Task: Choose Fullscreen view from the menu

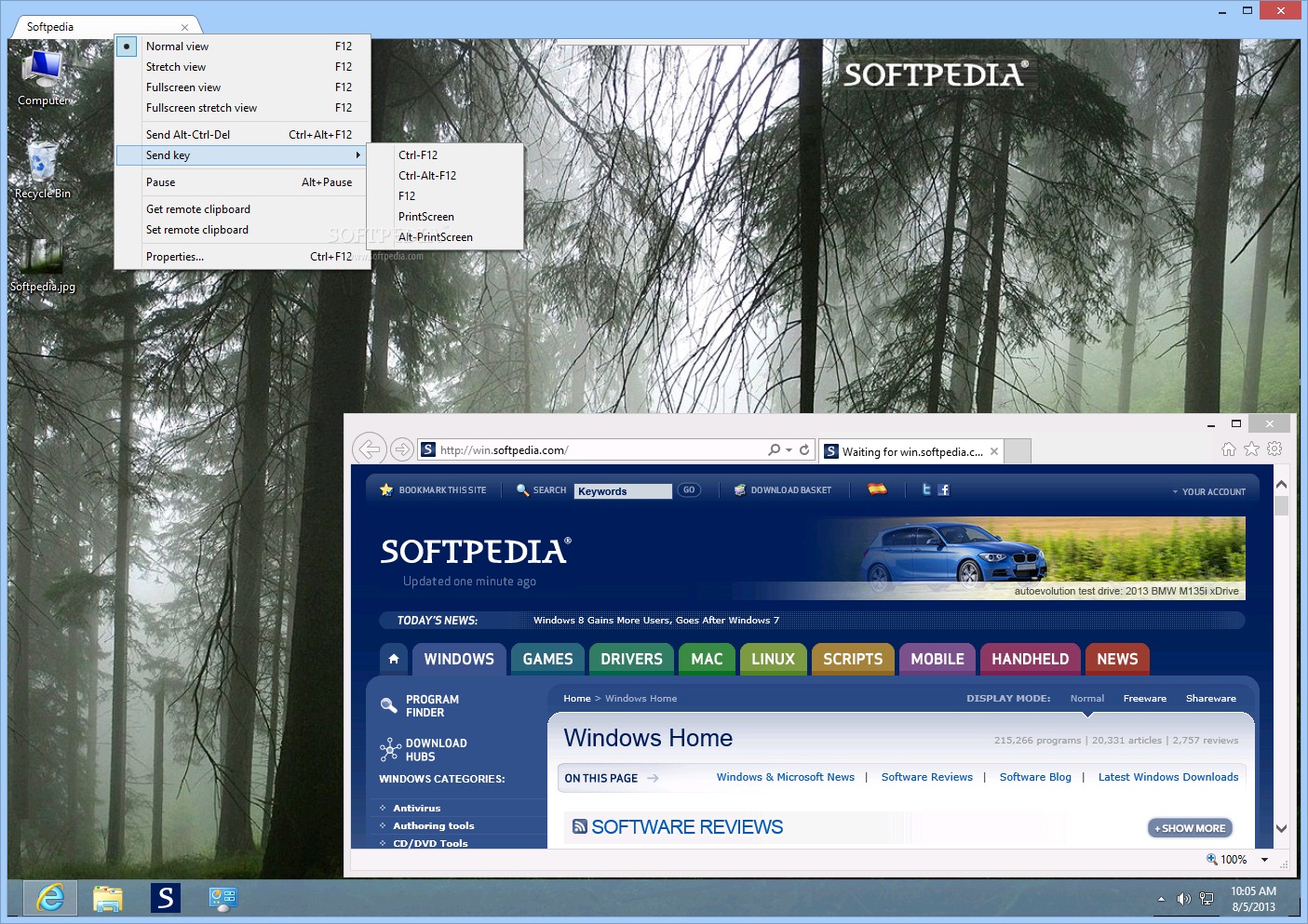Action: 243,87
